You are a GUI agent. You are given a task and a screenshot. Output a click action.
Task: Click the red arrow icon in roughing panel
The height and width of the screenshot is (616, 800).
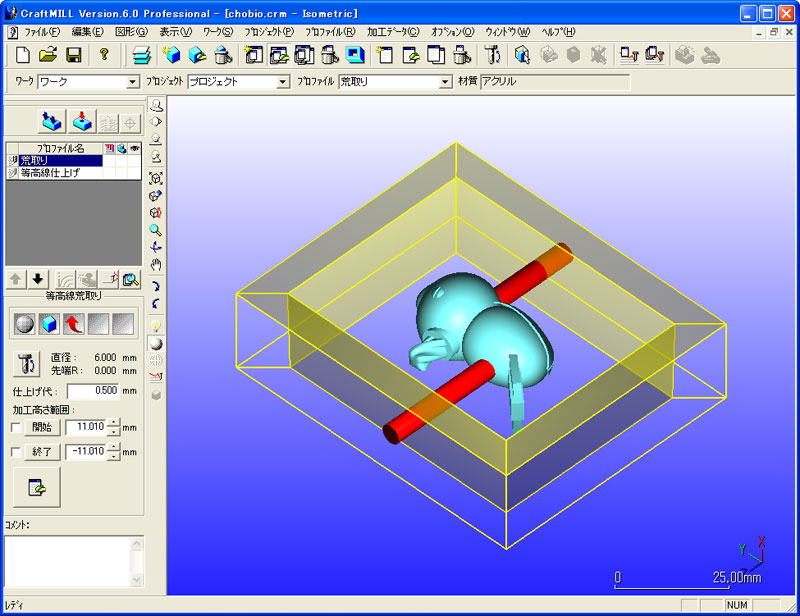click(x=72, y=323)
